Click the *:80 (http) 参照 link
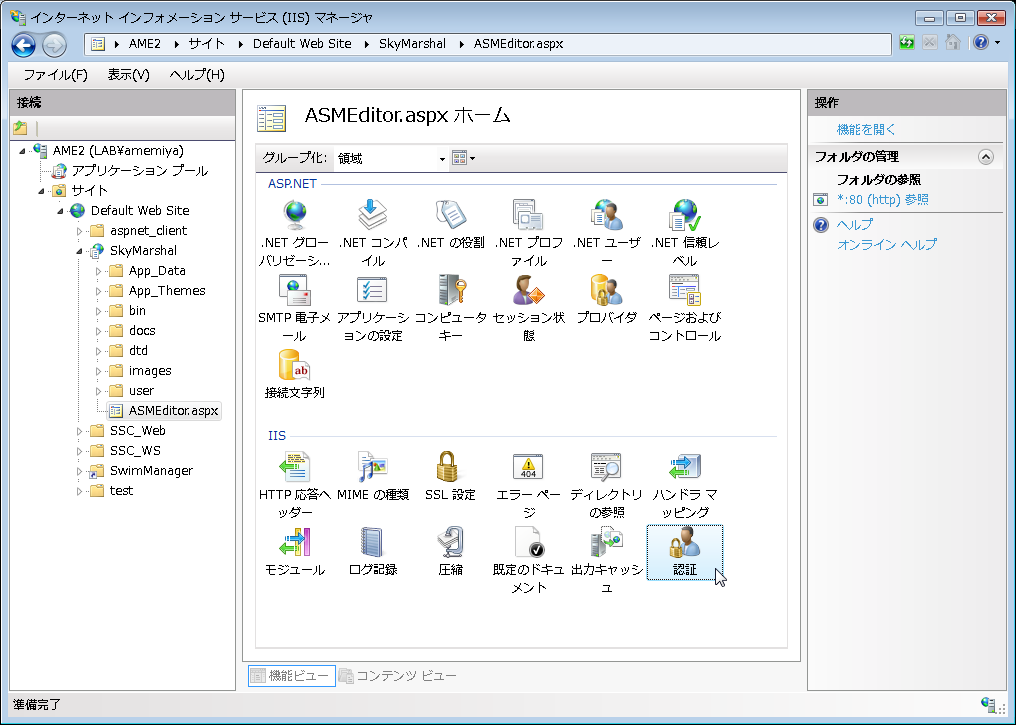Viewport: 1016px width, 725px height. coord(883,200)
